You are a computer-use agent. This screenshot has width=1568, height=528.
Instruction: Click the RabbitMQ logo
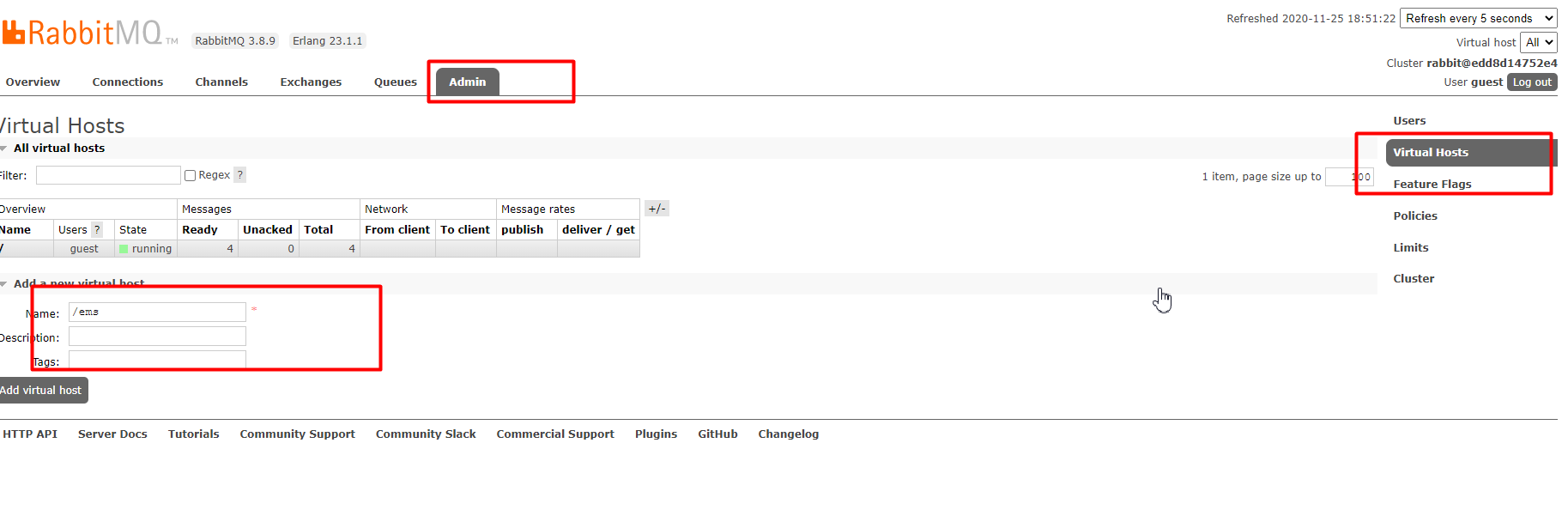tap(90, 33)
